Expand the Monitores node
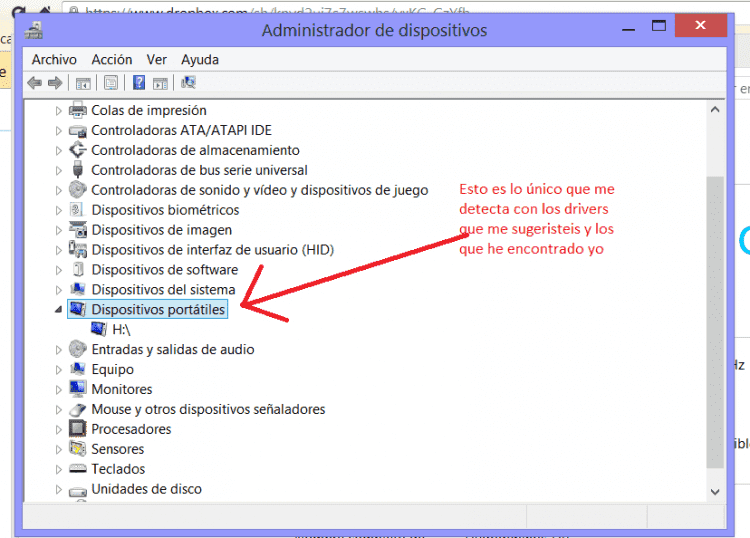The image size is (750, 538). 58,390
